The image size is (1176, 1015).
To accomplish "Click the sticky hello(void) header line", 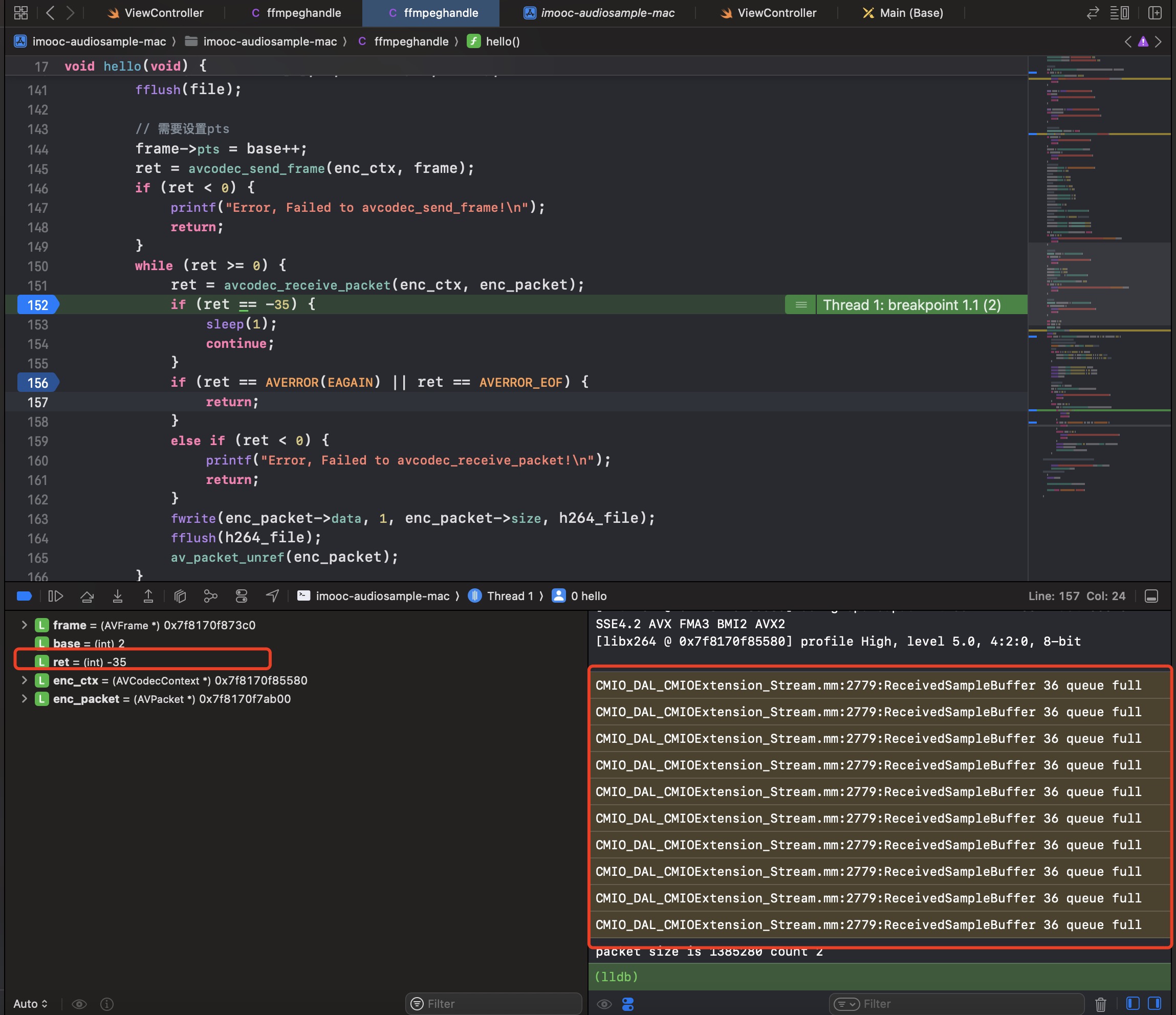I will (516, 66).
